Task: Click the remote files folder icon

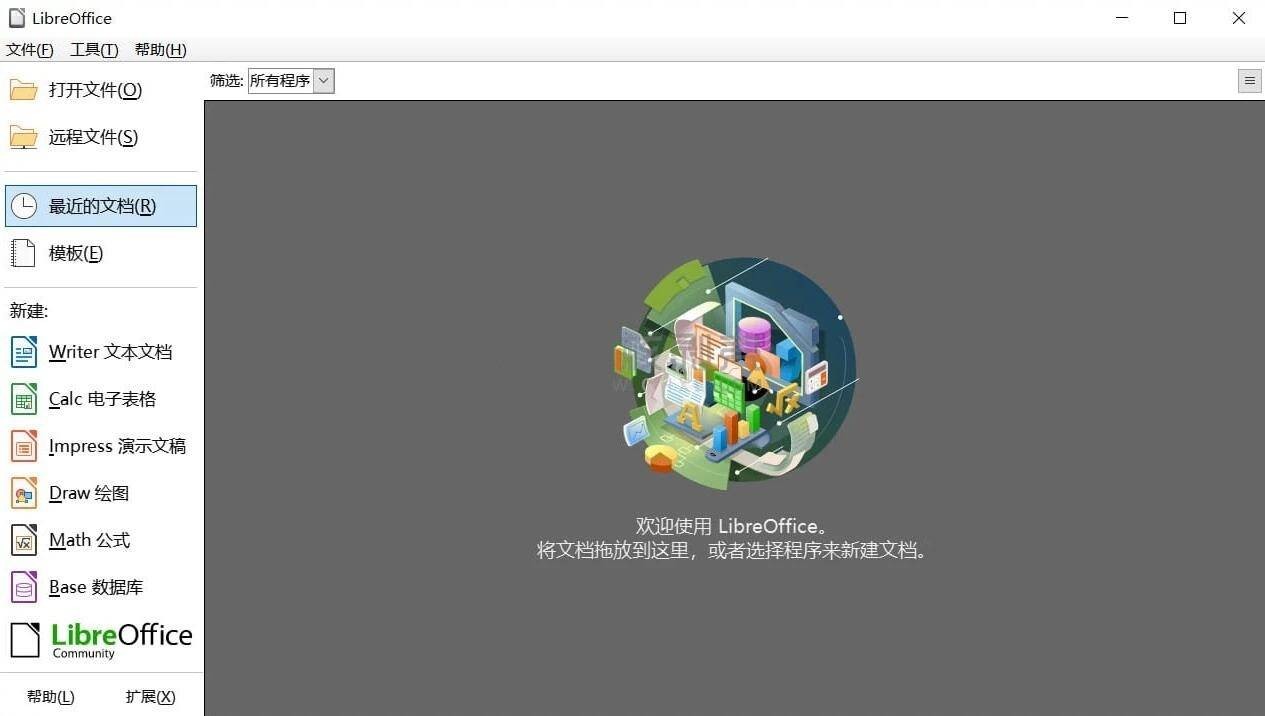Action: 24,137
